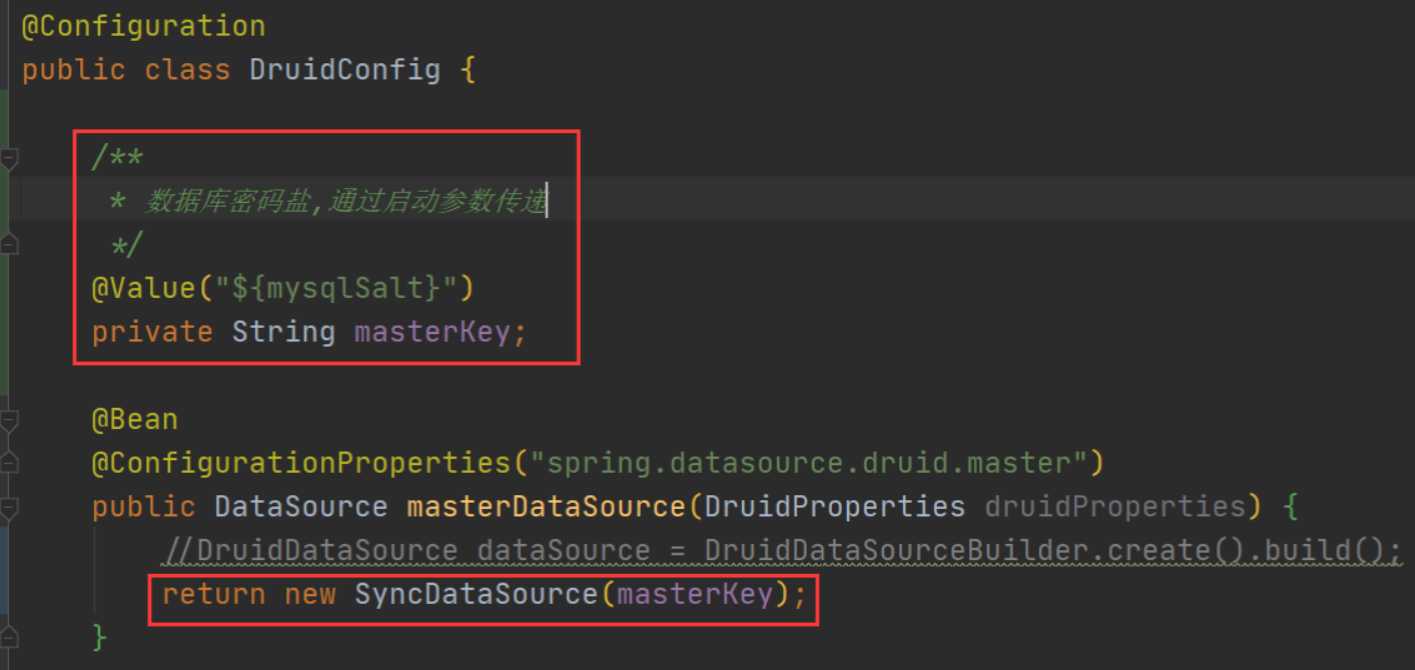Screen dimensions: 1415x670
Task: Click the DataSource return type
Action: point(300,507)
